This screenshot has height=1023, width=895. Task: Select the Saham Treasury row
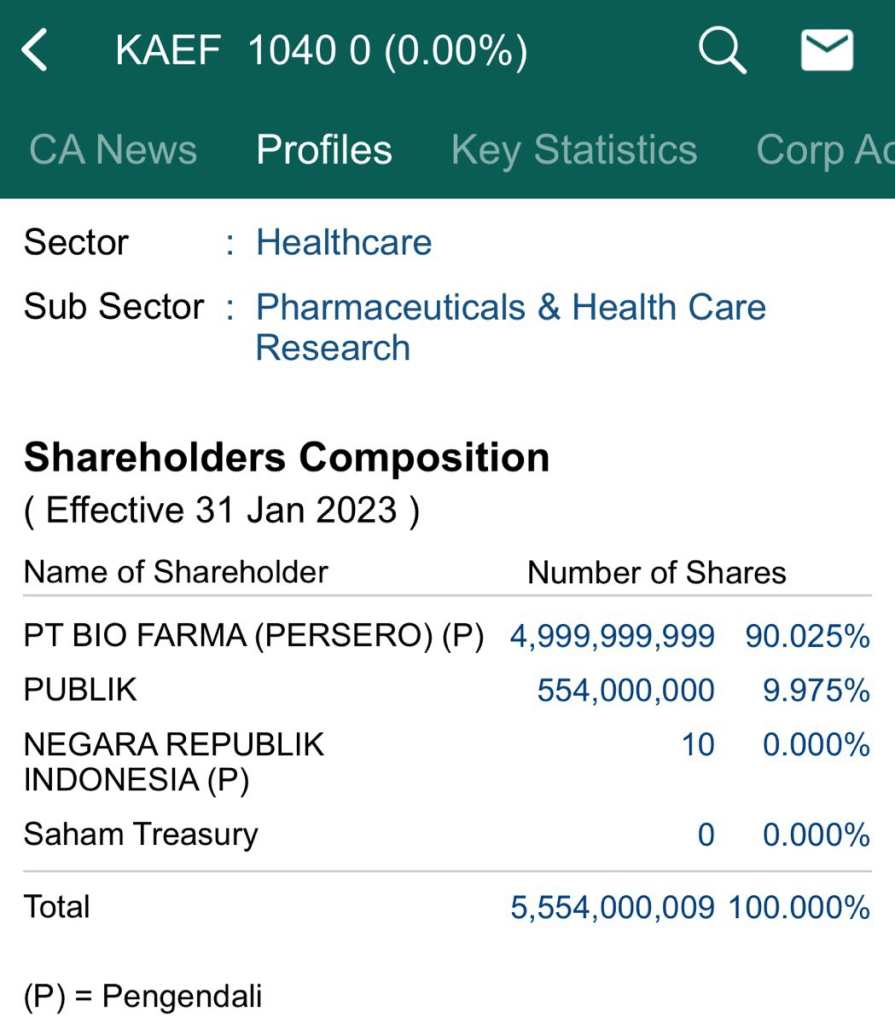coord(141,834)
